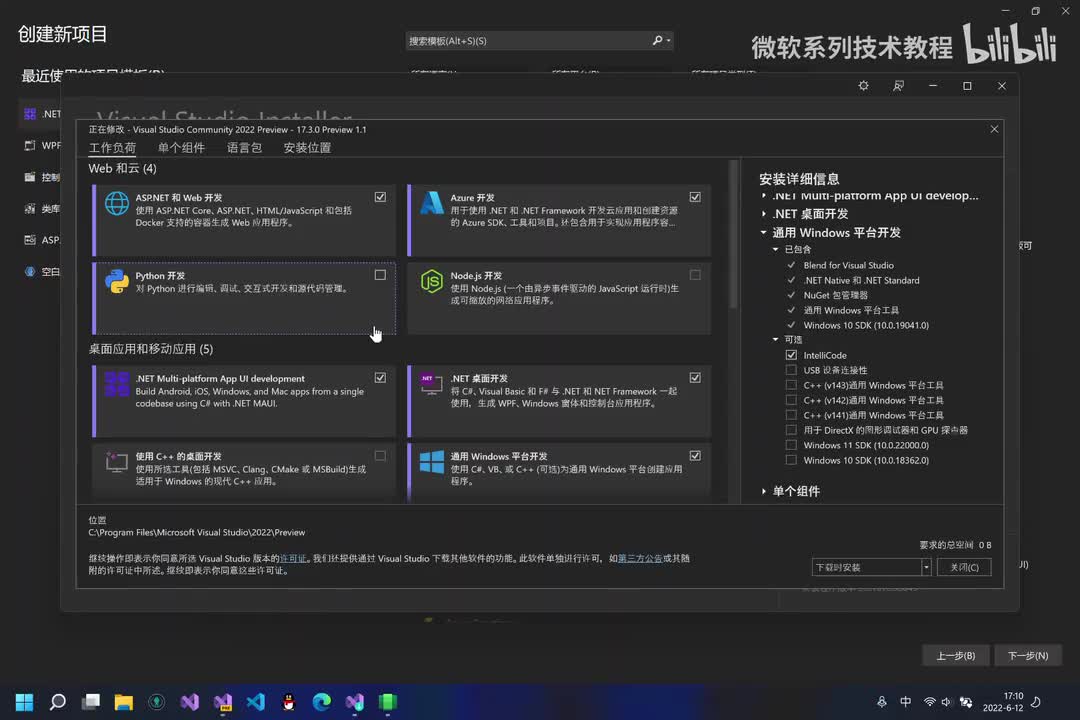Image resolution: width=1080 pixels, height=720 pixels.
Task: Open Microsoft Edge from taskbar
Action: point(322,702)
